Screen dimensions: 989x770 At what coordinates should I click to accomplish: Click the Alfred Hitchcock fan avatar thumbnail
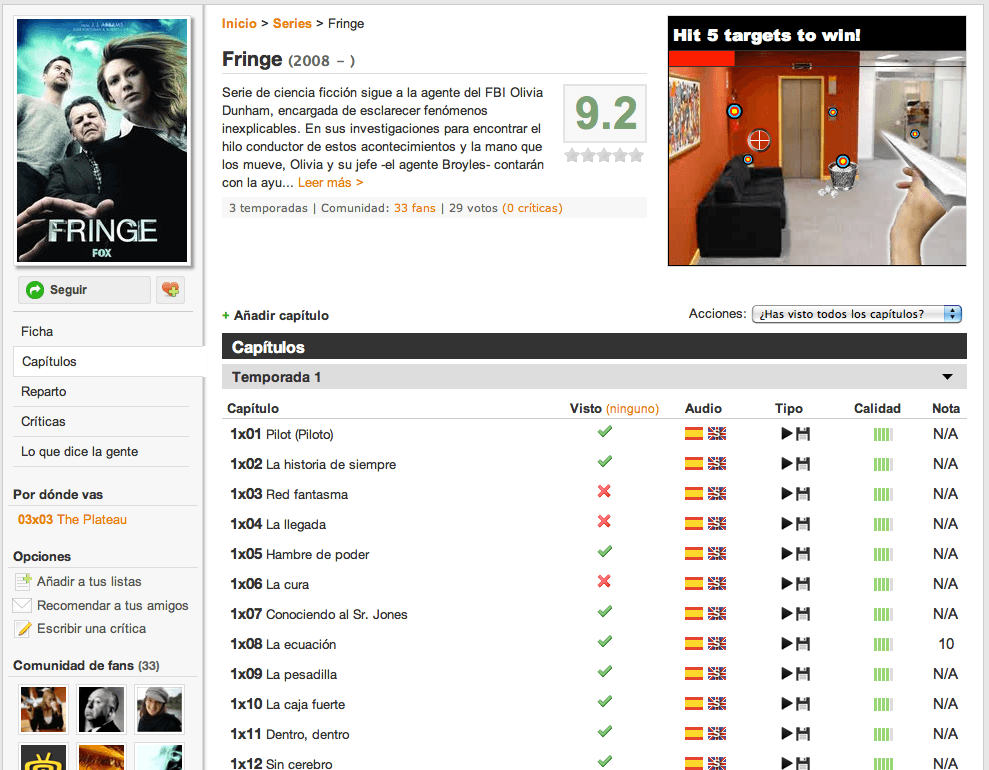102,709
